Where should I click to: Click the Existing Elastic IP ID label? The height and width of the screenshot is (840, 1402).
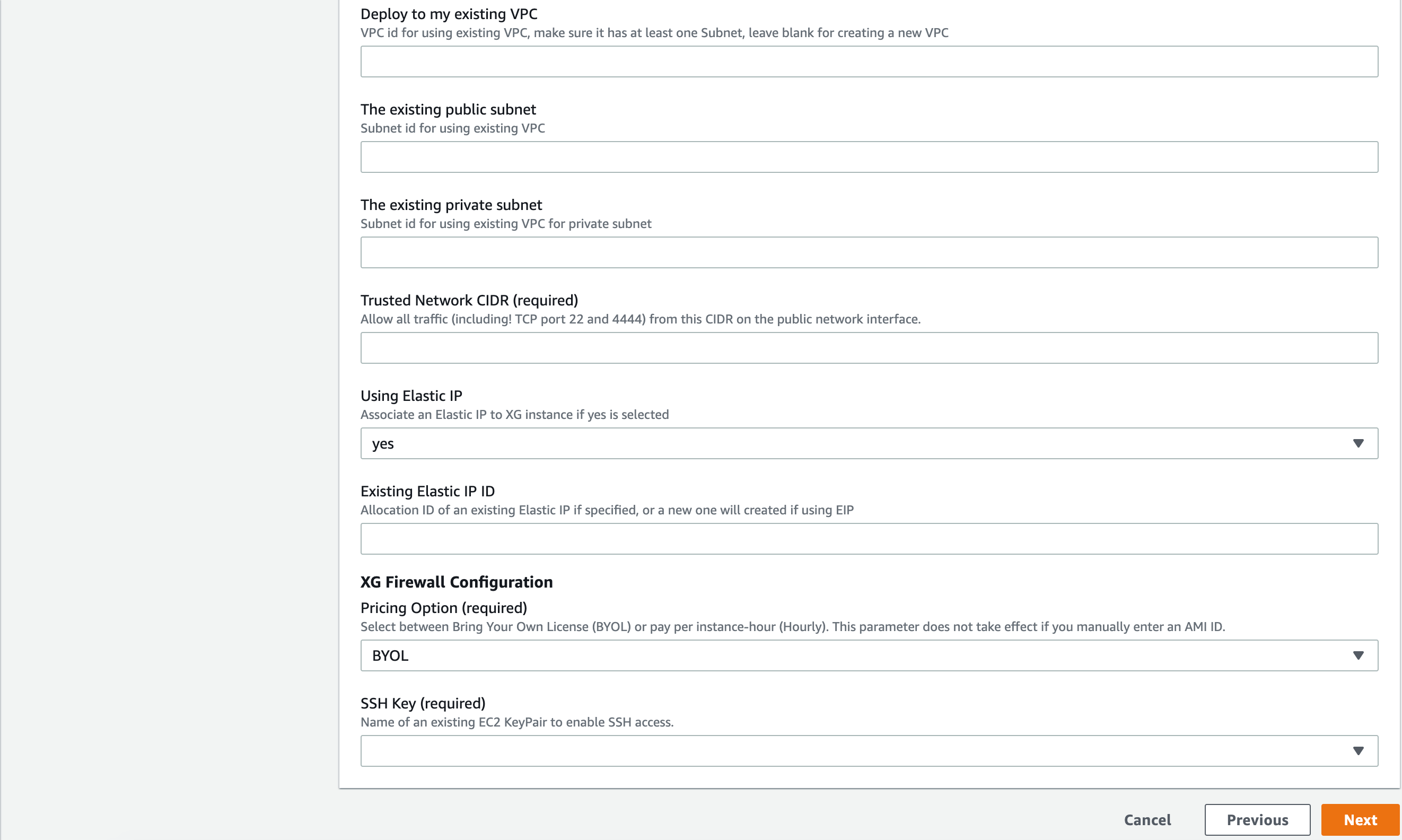click(427, 491)
